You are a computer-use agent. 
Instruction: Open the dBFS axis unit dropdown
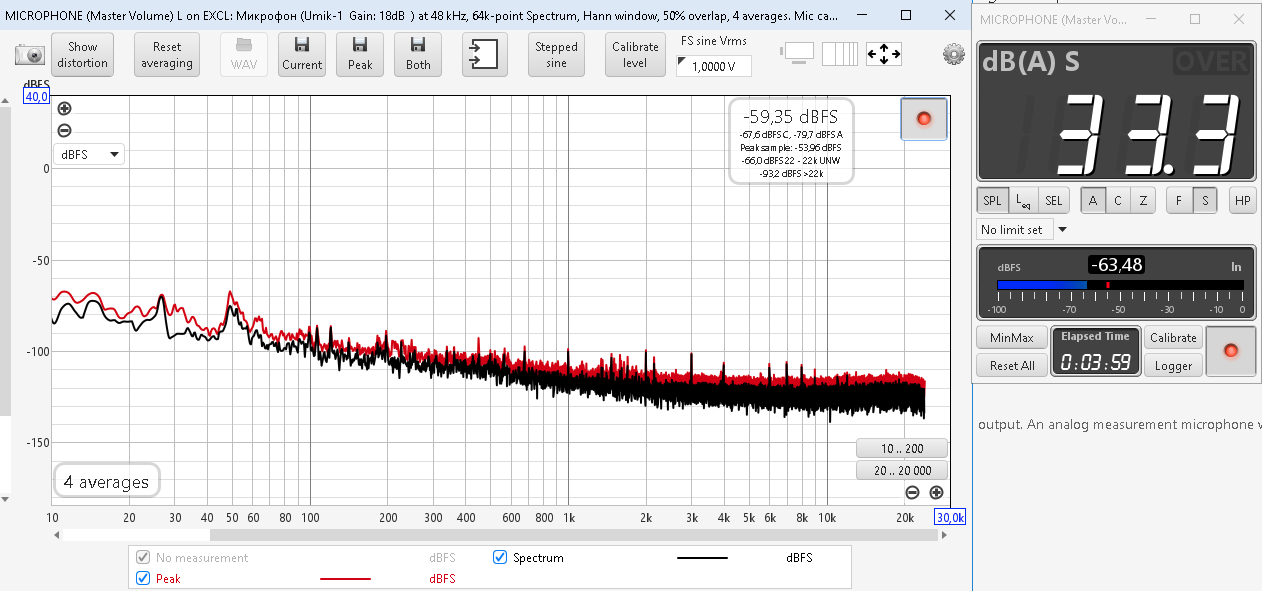point(89,154)
